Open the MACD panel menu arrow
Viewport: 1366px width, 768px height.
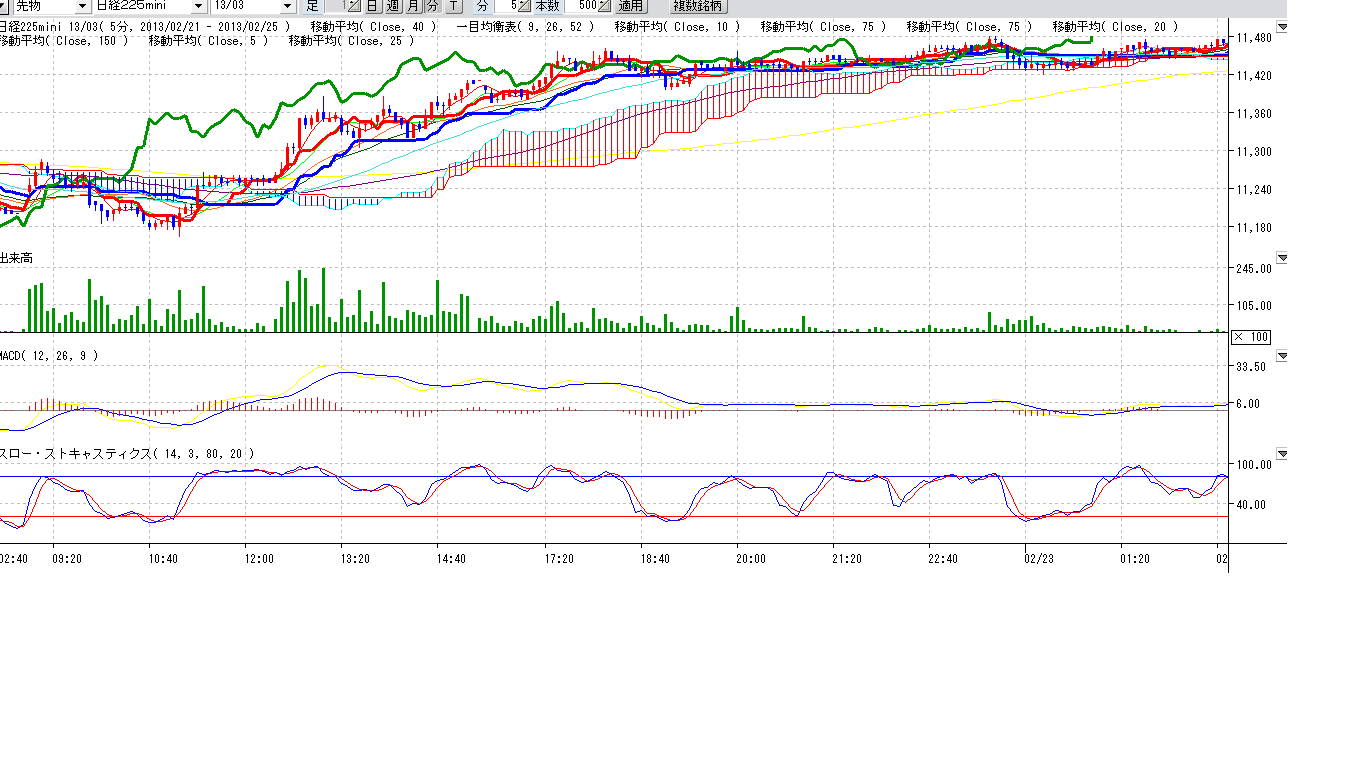pyautogui.click(x=1282, y=356)
